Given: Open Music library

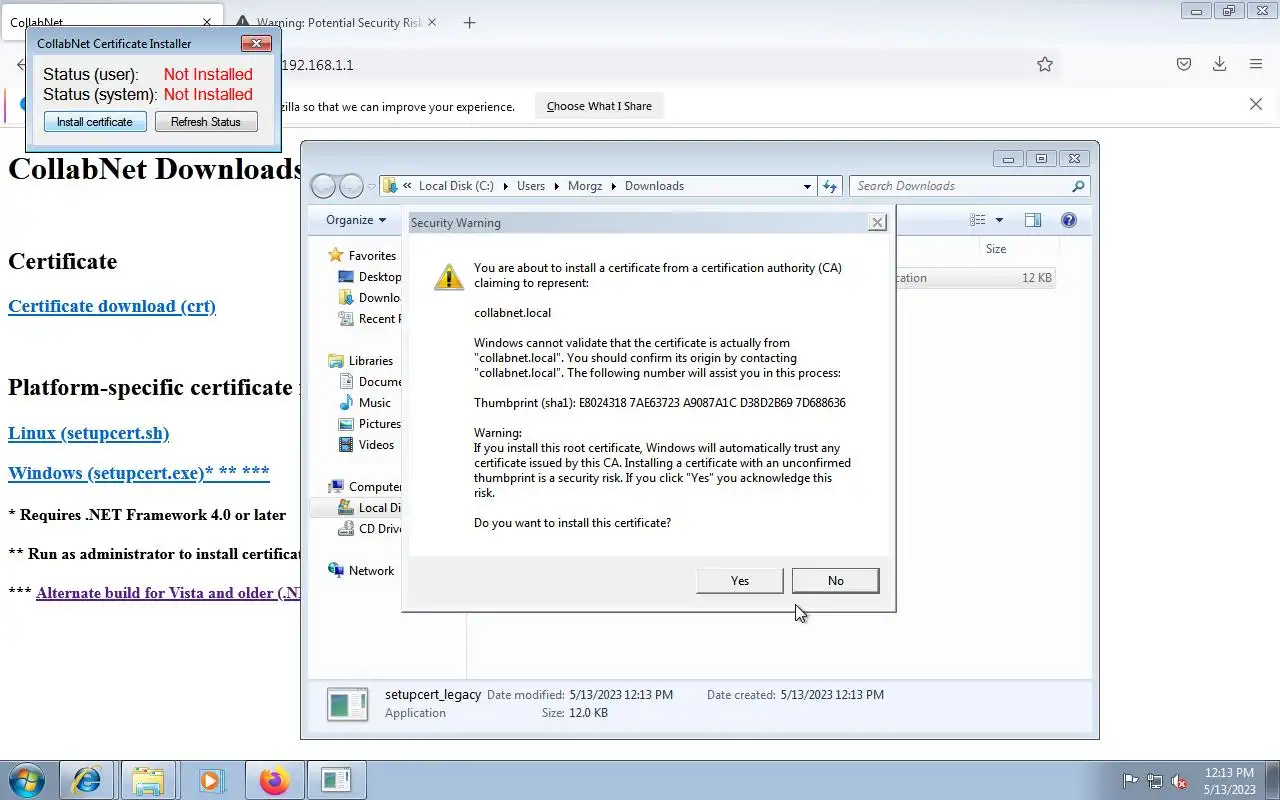Looking at the screenshot, I should point(374,403).
